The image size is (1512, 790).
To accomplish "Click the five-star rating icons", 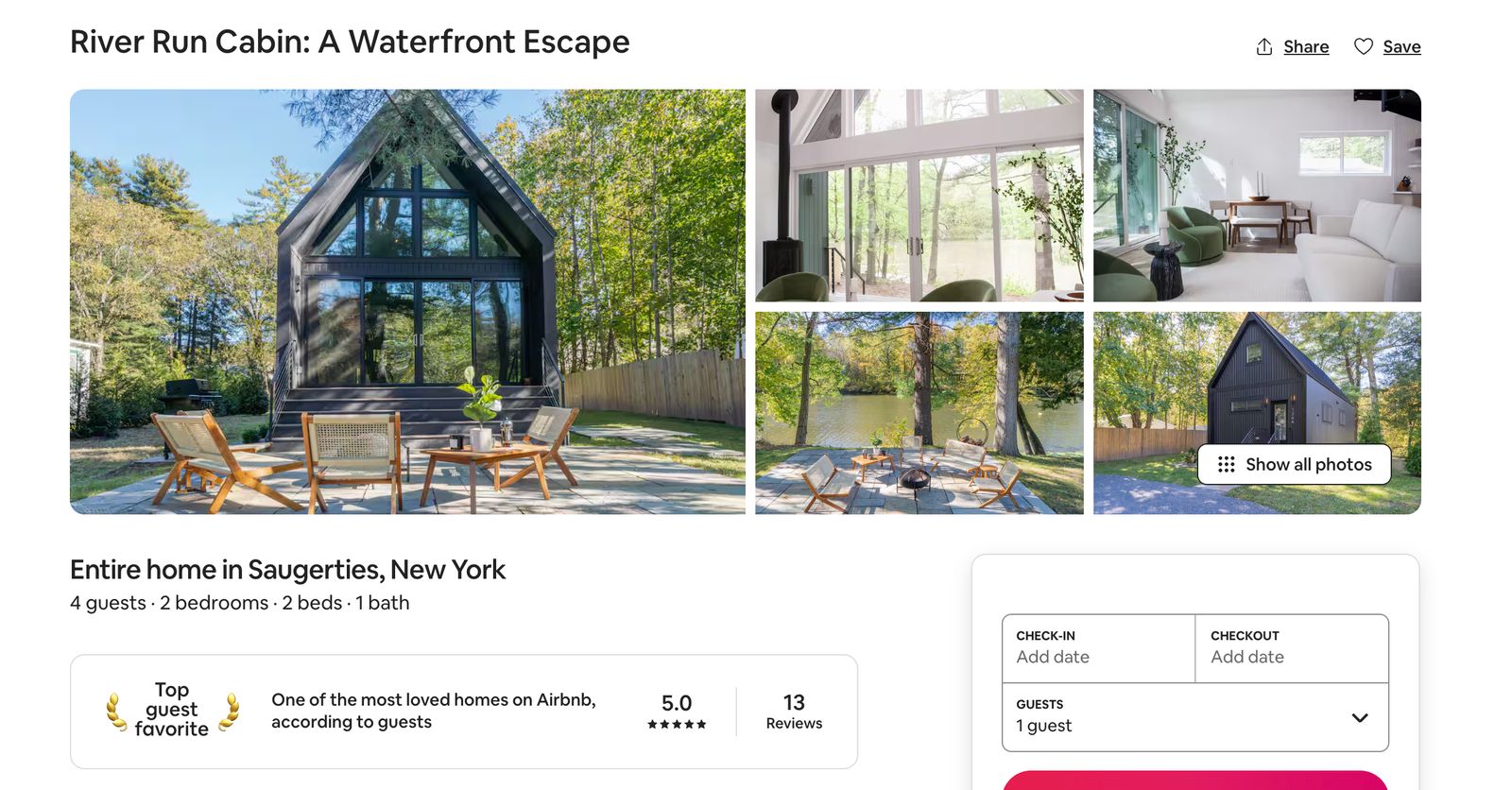I will pos(677,724).
